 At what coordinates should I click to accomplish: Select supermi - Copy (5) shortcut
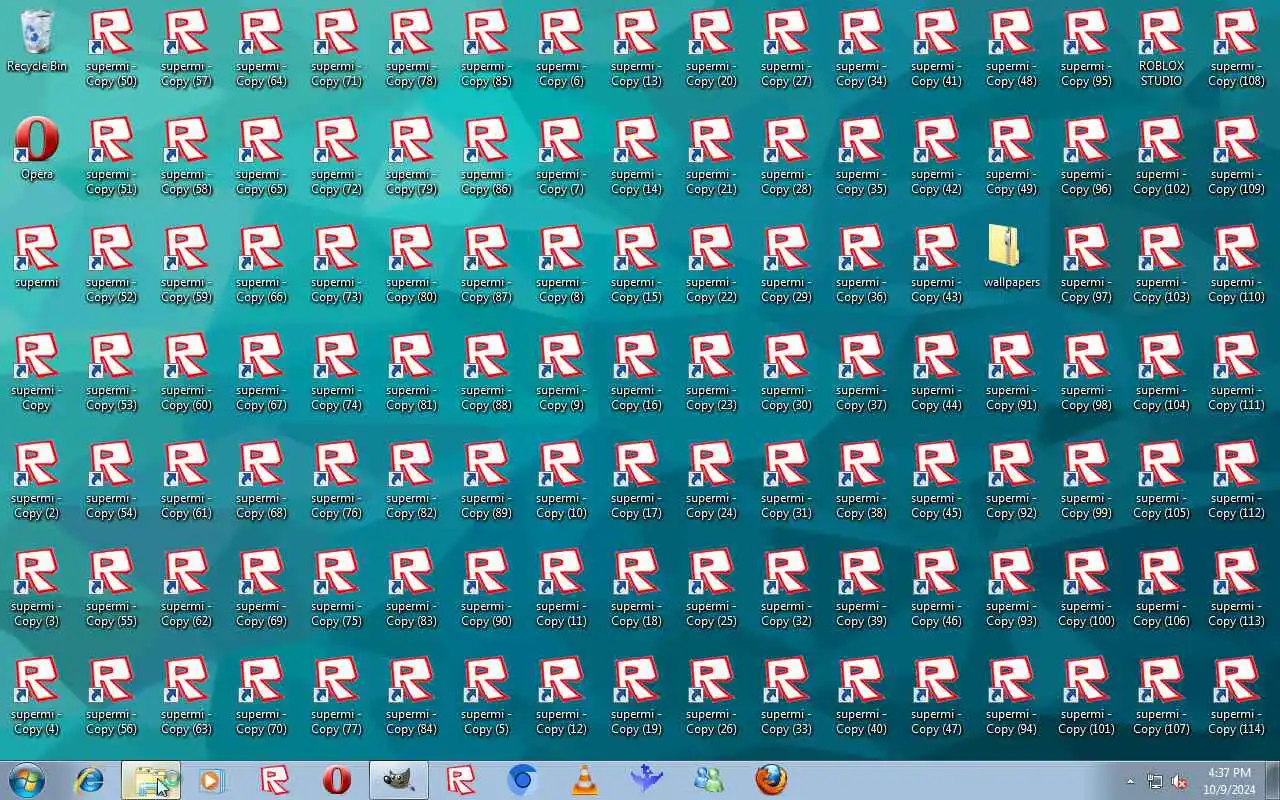pyautogui.click(x=487, y=696)
